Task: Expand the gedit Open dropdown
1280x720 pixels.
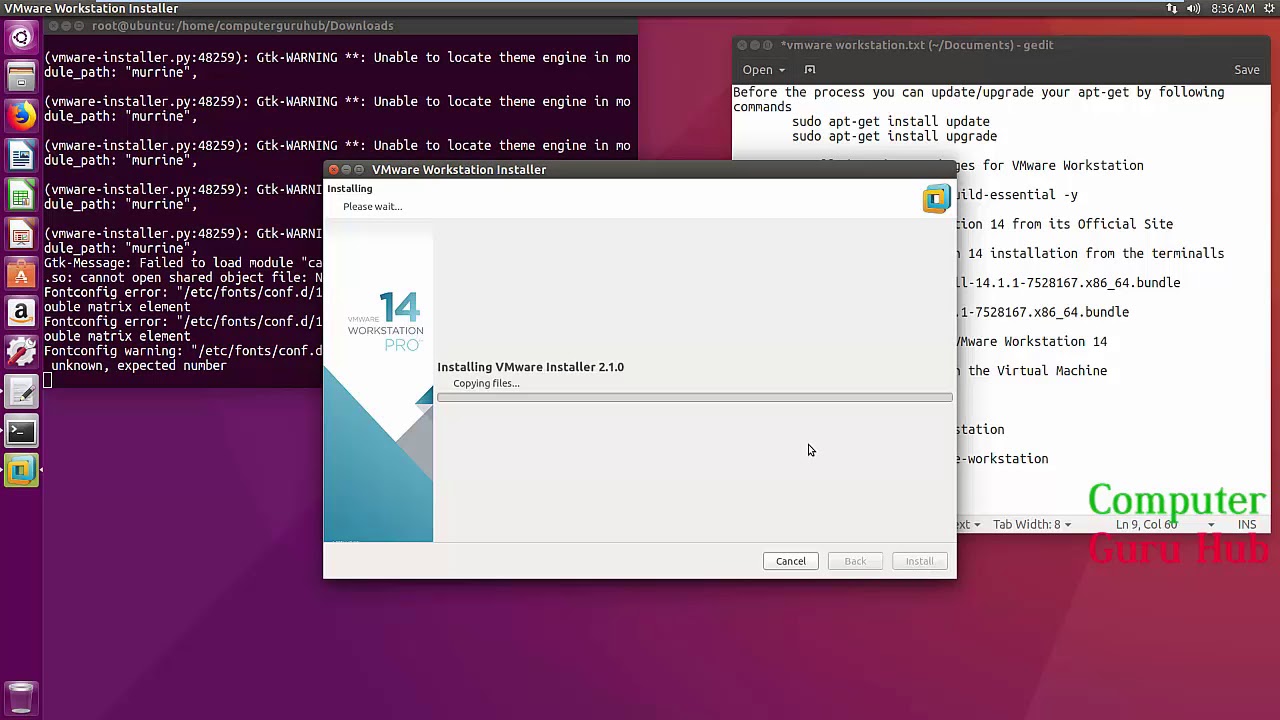Action: point(764,70)
